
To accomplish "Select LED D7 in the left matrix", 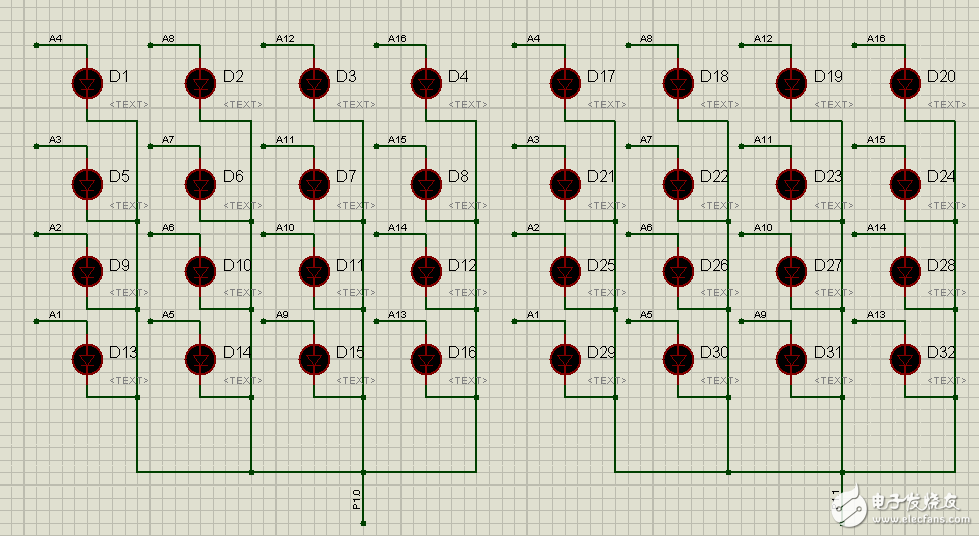I will coord(314,183).
